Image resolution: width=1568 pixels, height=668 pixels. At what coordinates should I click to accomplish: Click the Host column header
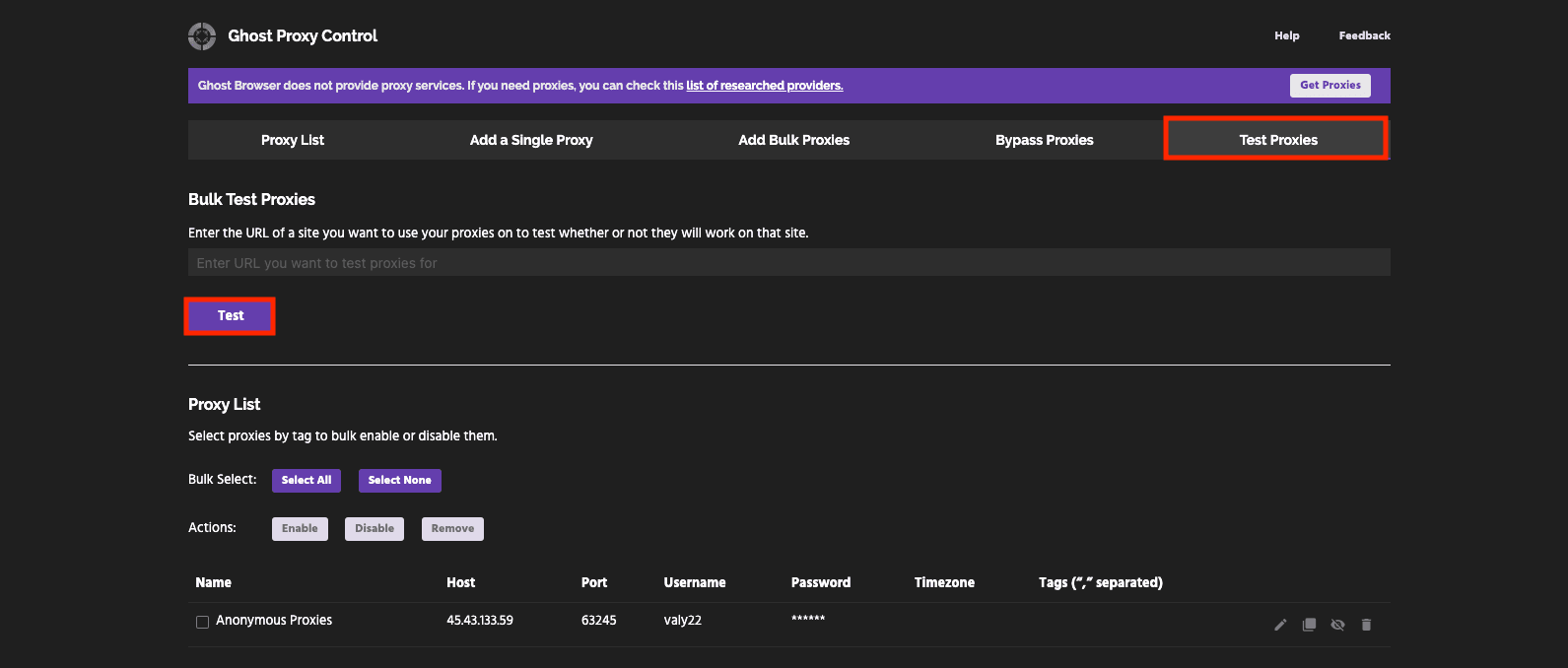[x=461, y=582]
